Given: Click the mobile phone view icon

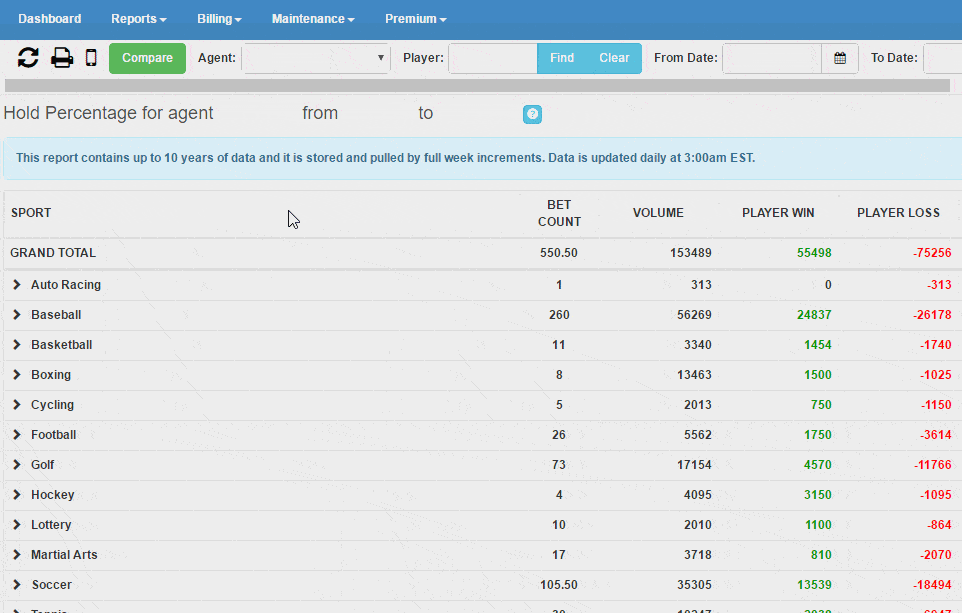Looking at the screenshot, I should point(91,58).
